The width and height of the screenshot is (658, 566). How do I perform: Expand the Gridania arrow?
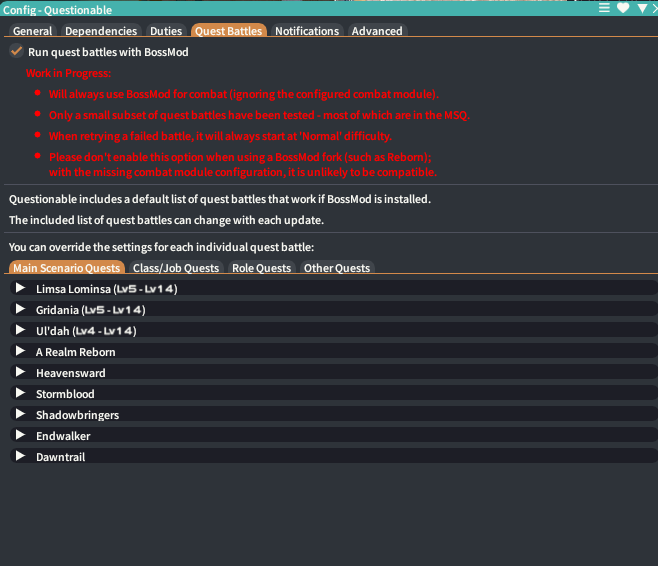click(x=20, y=309)
